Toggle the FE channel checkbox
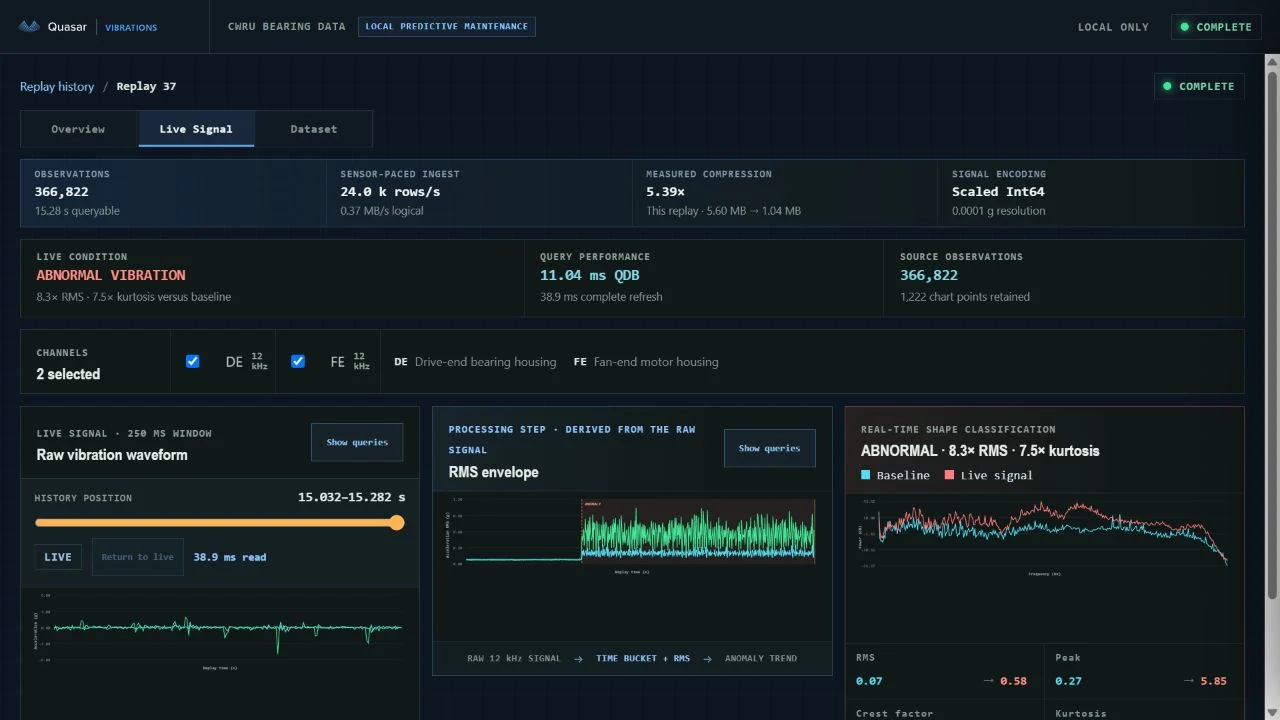Image resolution: width=1280 pixels, height=720 pixels. [298, 361]
